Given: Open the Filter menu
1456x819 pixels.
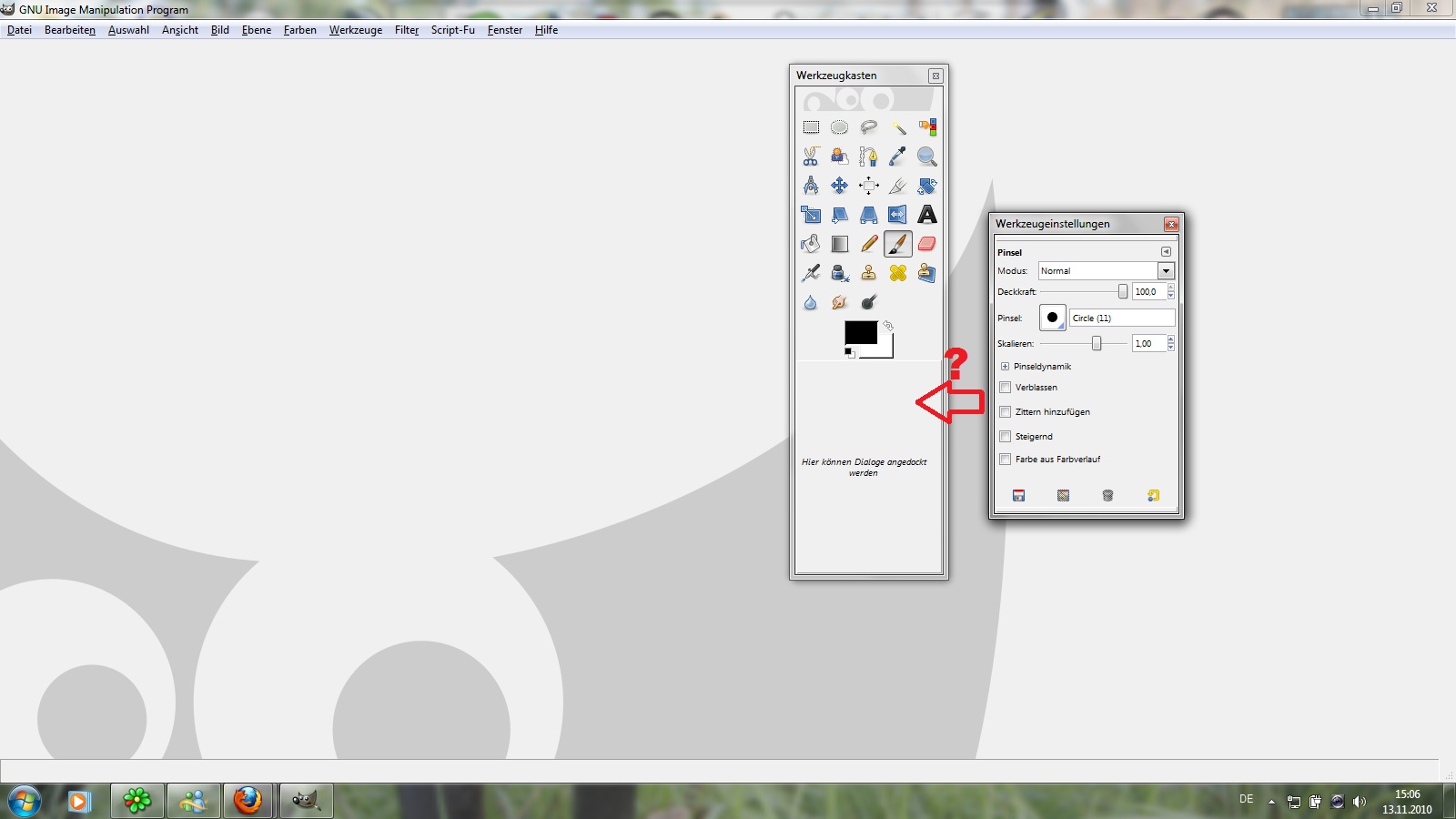Looking at the screenshot, I should click(406, 30).
